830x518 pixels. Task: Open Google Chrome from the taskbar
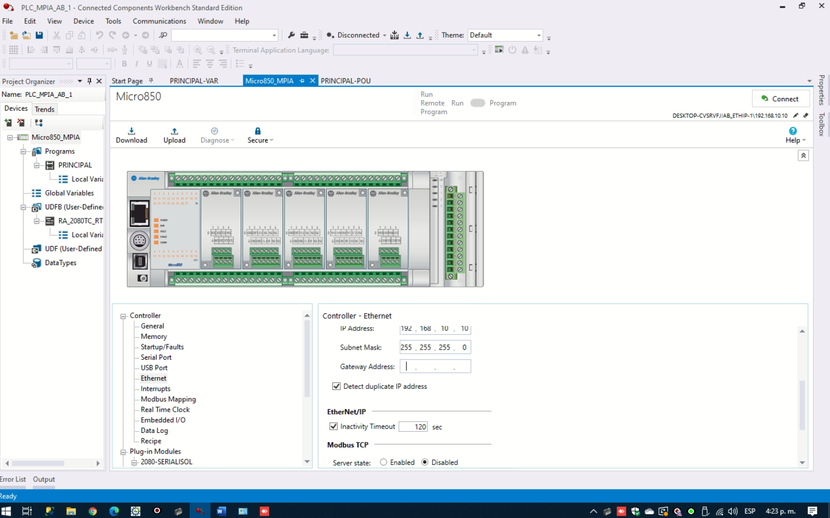click(93, 511)
